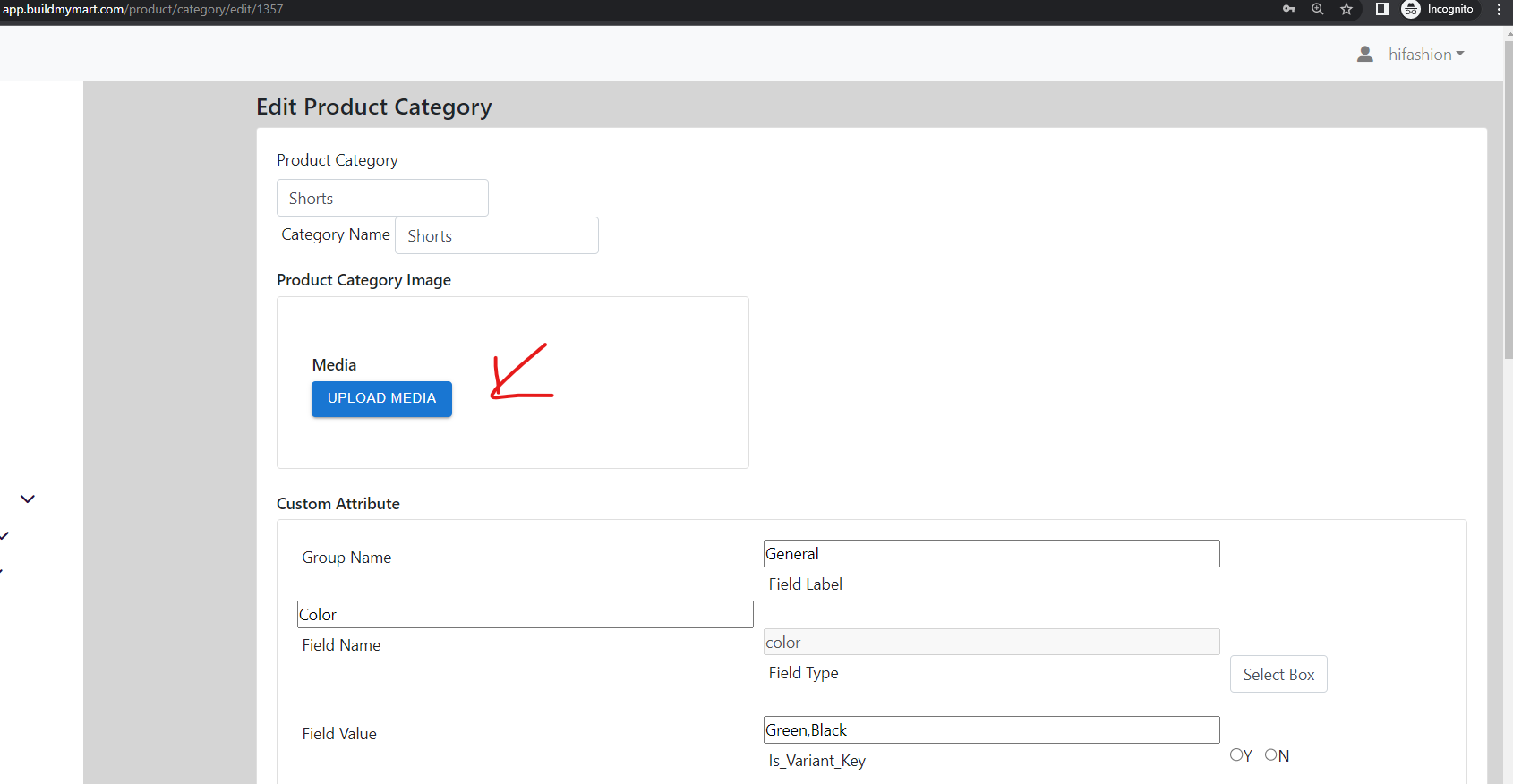Click the Is_Variant_Key label
1513x784 pixels.
tap(817, 761)
